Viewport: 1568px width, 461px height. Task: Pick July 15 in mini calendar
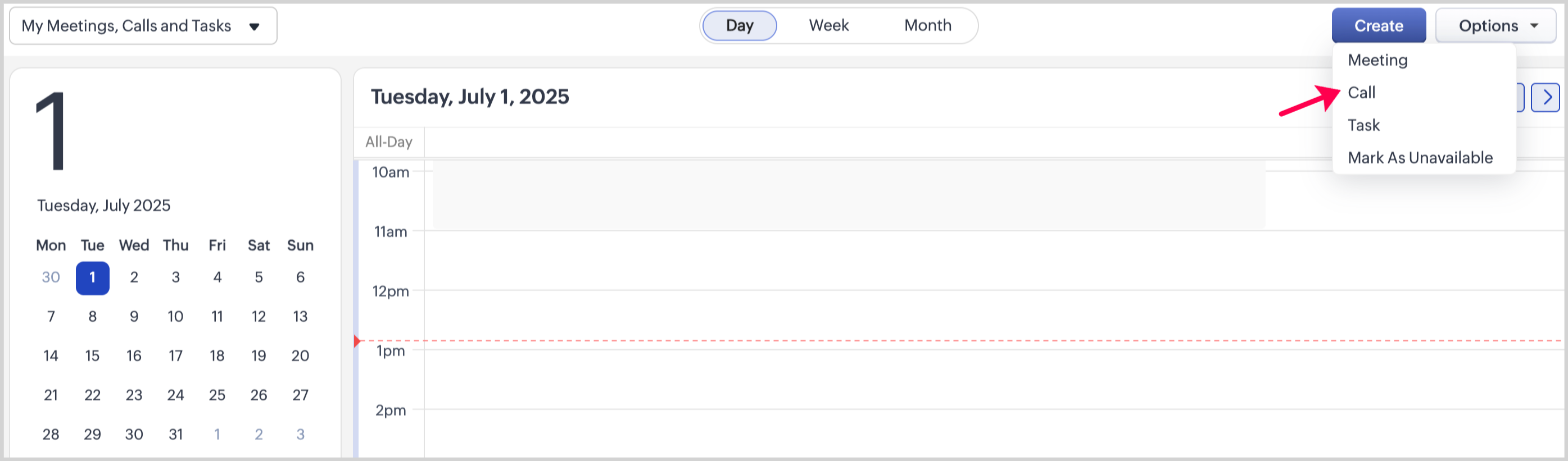point(93,356)
